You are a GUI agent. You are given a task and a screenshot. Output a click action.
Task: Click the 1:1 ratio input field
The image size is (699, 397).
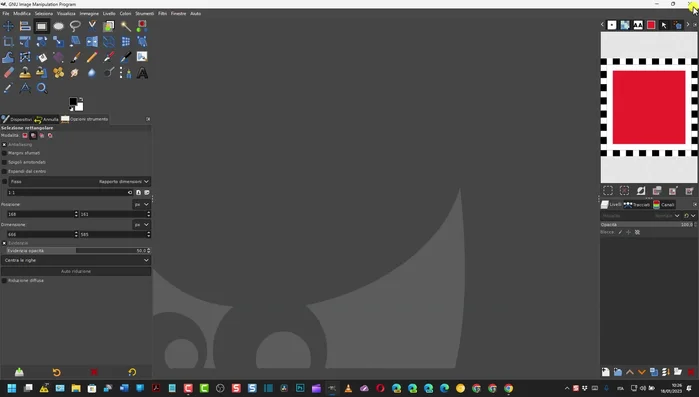click(x=70, y=192)
